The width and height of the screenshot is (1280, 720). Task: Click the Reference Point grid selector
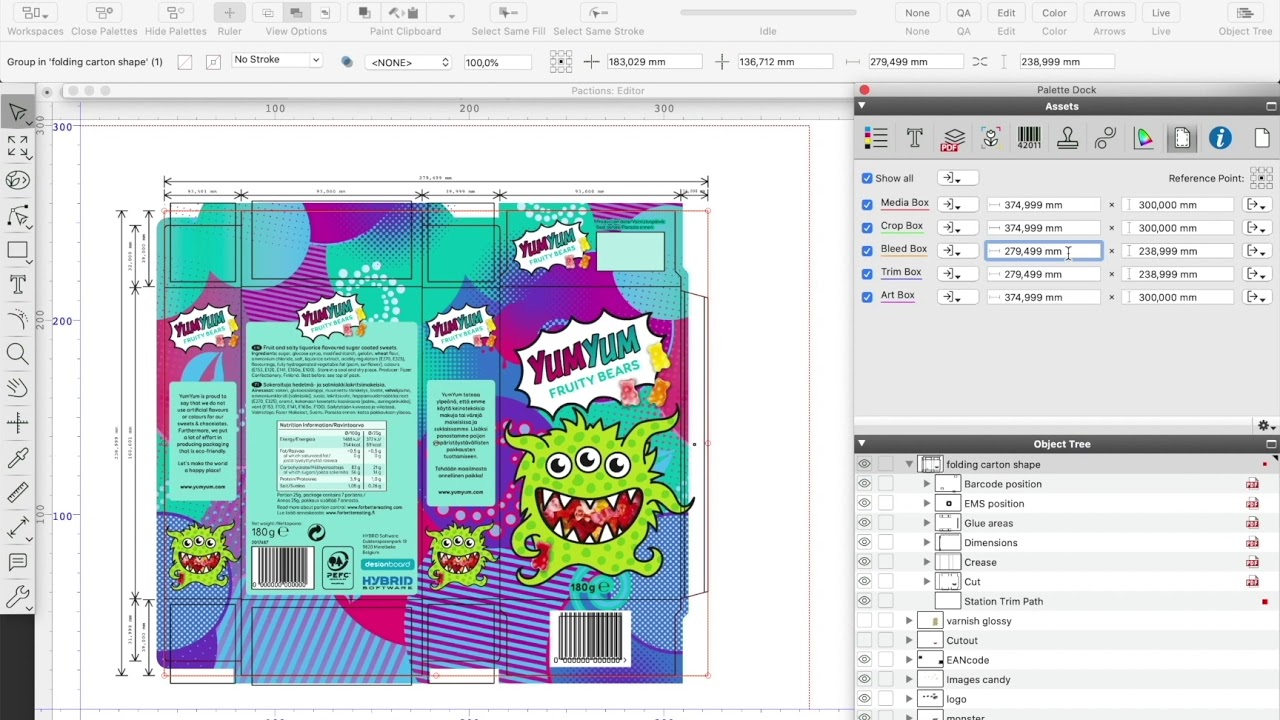click(x=1261, y=178)
